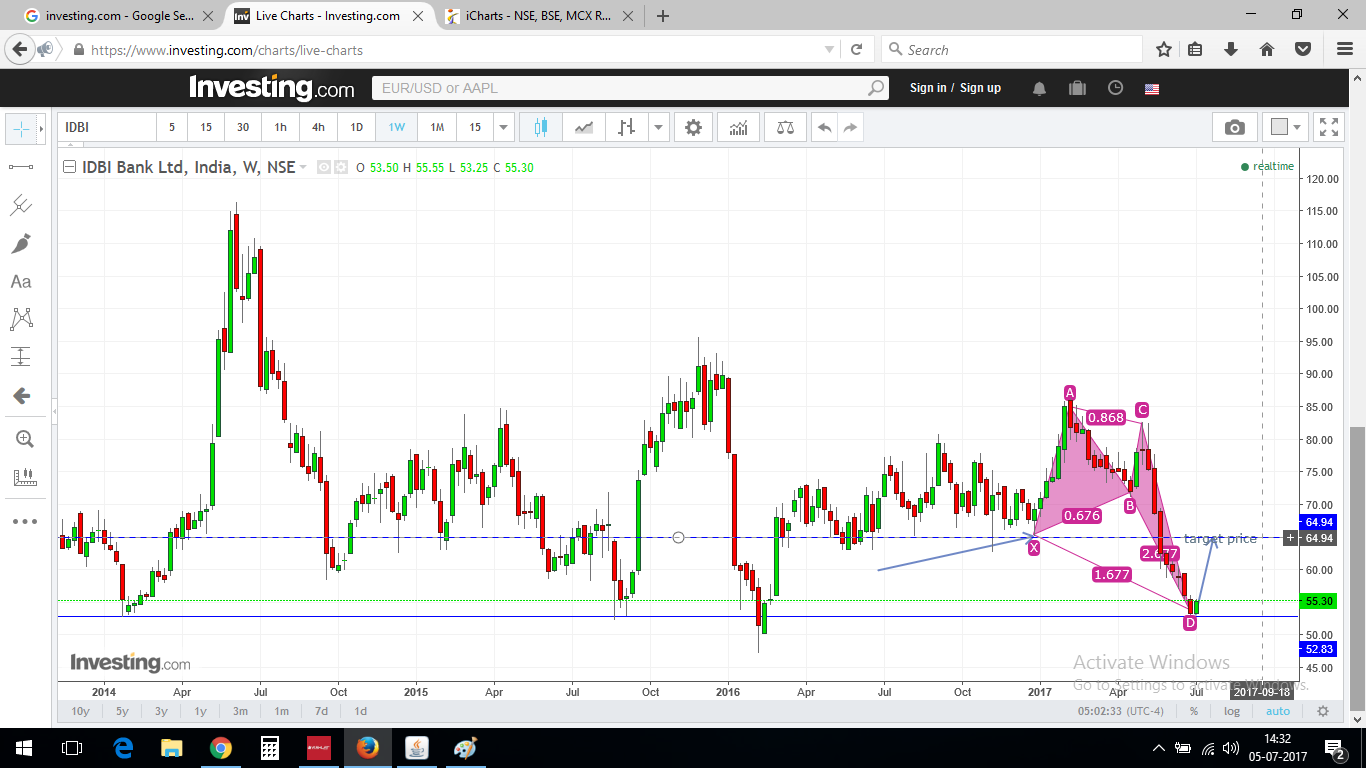Take a chart snapshot with camera icon
This screenshot has height=768, width=1366.
(x=1235, y=127)
